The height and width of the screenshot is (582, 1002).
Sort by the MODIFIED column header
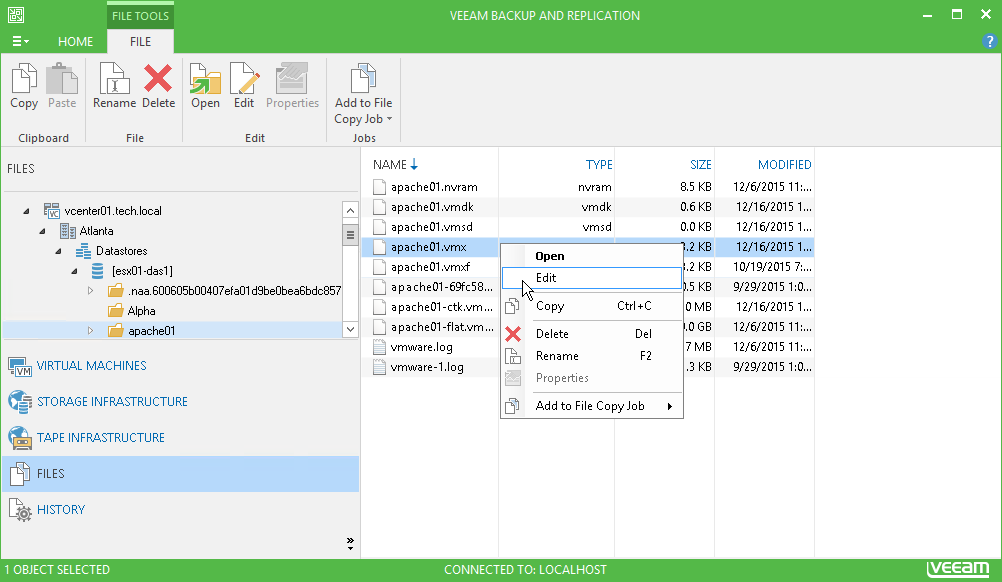coord(784,165)
